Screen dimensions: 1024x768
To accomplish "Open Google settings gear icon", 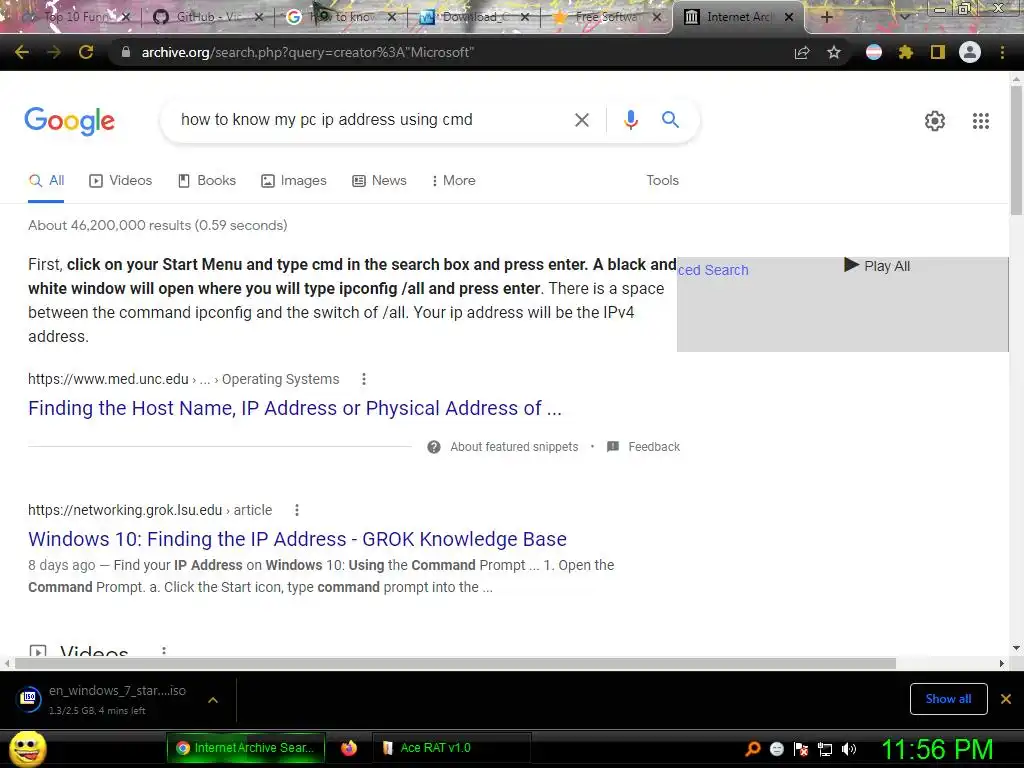I will click(x=935, y=121).
